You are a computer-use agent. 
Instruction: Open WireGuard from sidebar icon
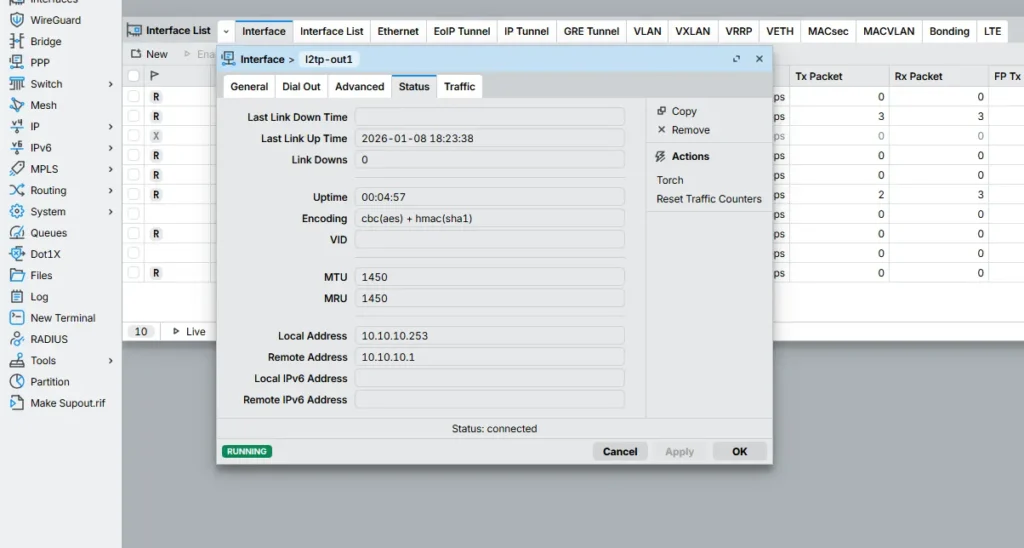tap(17, 20)
